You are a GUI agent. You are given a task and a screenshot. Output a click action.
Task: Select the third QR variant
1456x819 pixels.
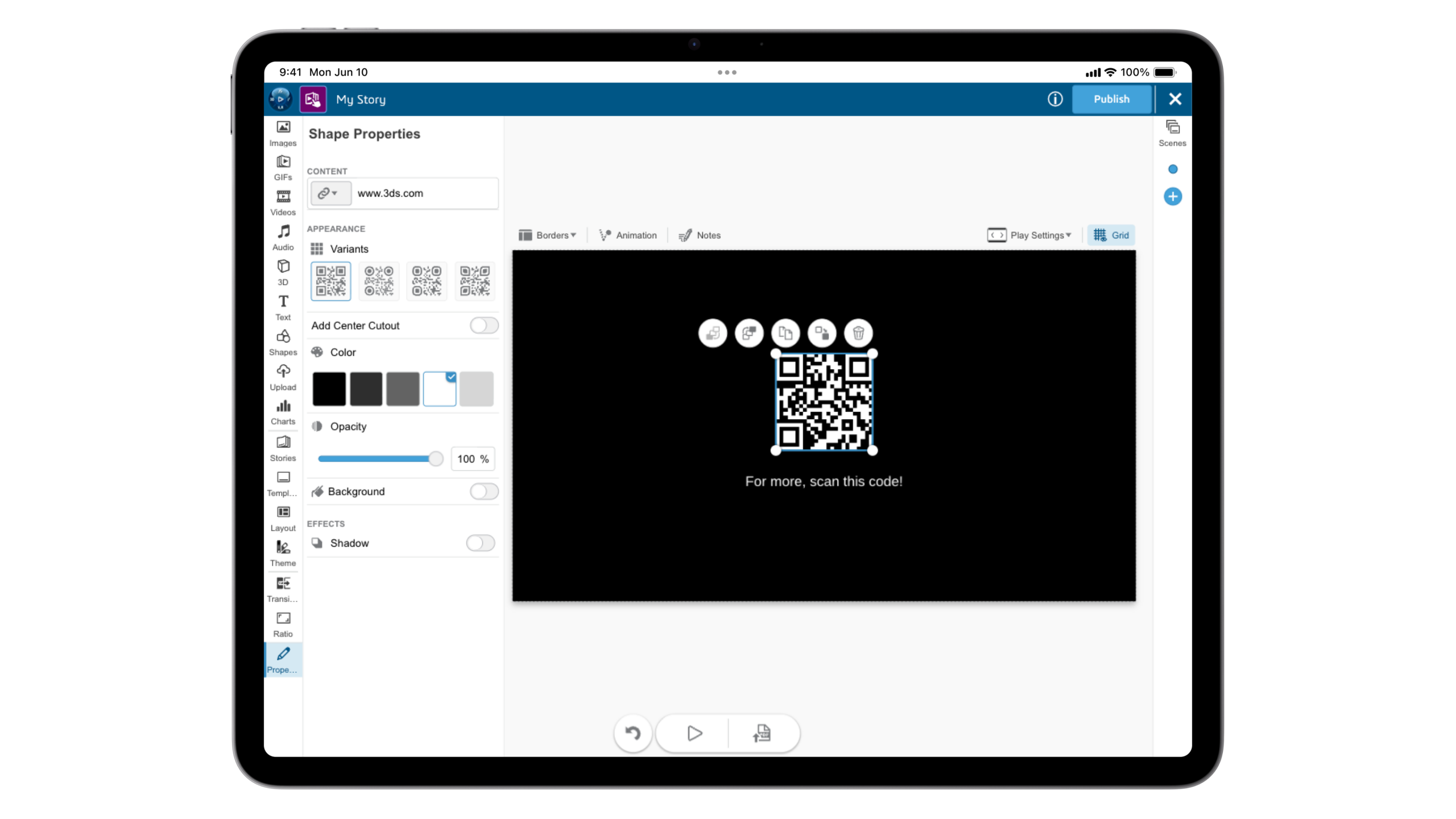pyautogui.click(x=427, y=281)
